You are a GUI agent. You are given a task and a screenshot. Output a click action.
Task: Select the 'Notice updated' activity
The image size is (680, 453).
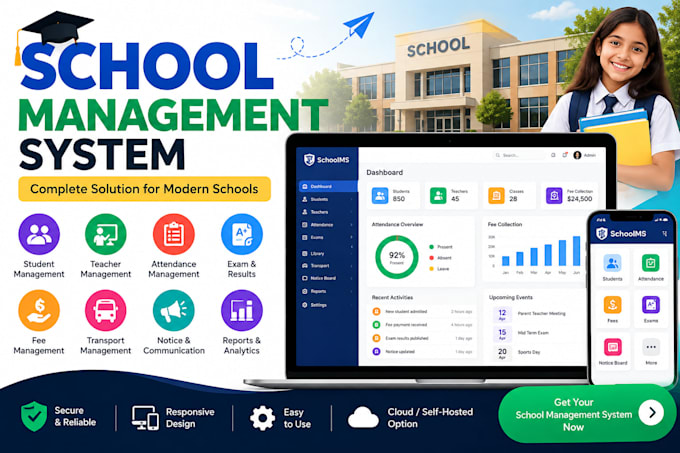click(422, 351)
